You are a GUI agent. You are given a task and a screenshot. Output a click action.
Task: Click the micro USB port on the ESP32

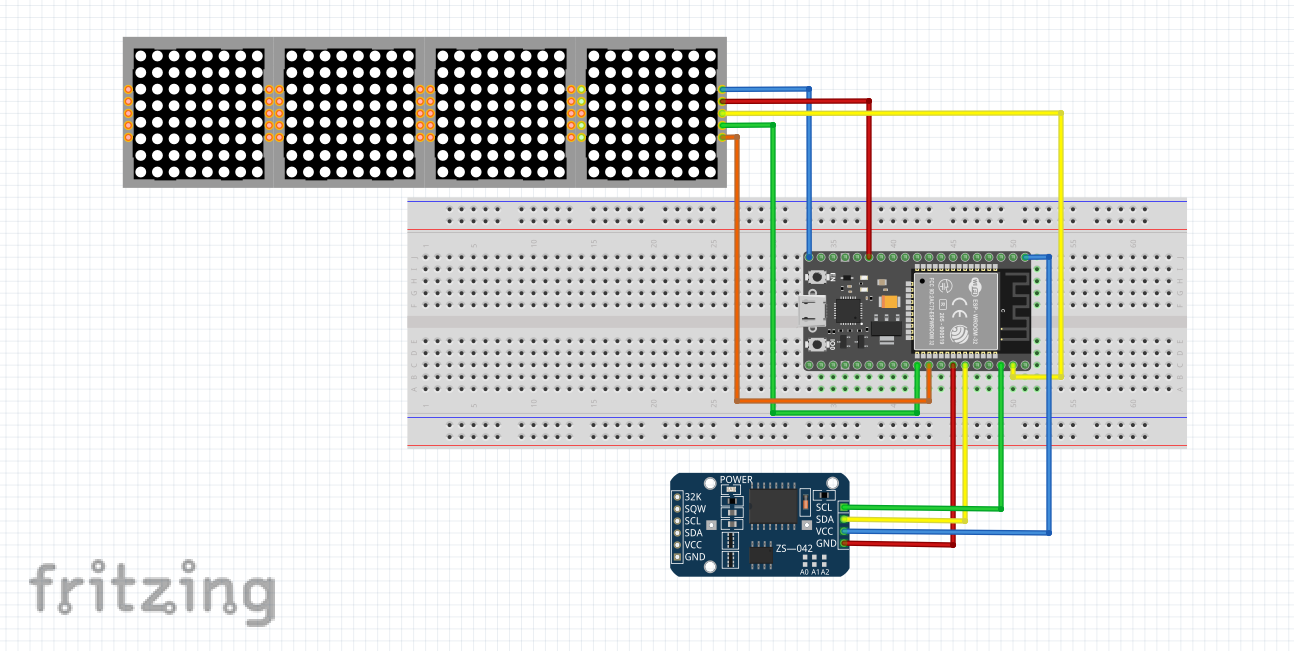[x=812, y=311]
